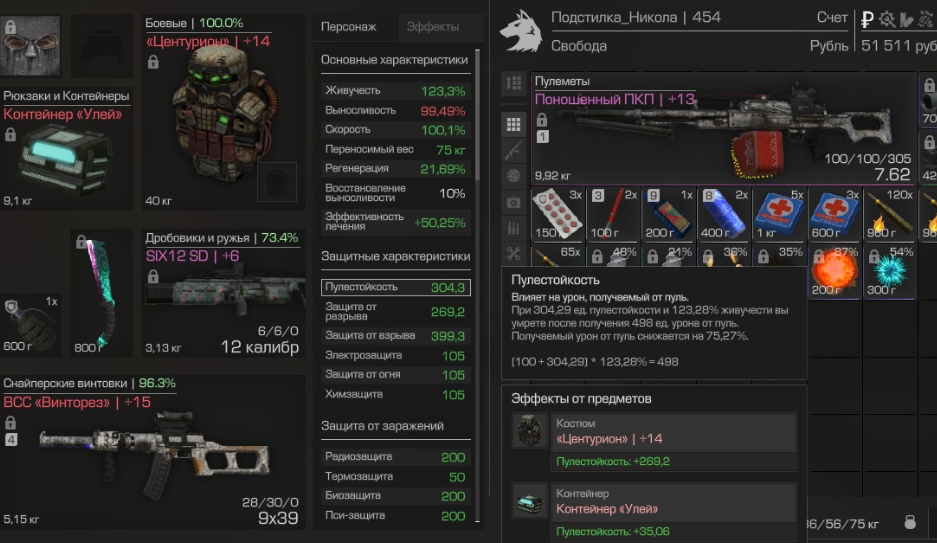Toggle lock on Поношенный ПКП weapon
Image resolution: width=937 pixels, height=543 pixels.
tap(541, 119)
